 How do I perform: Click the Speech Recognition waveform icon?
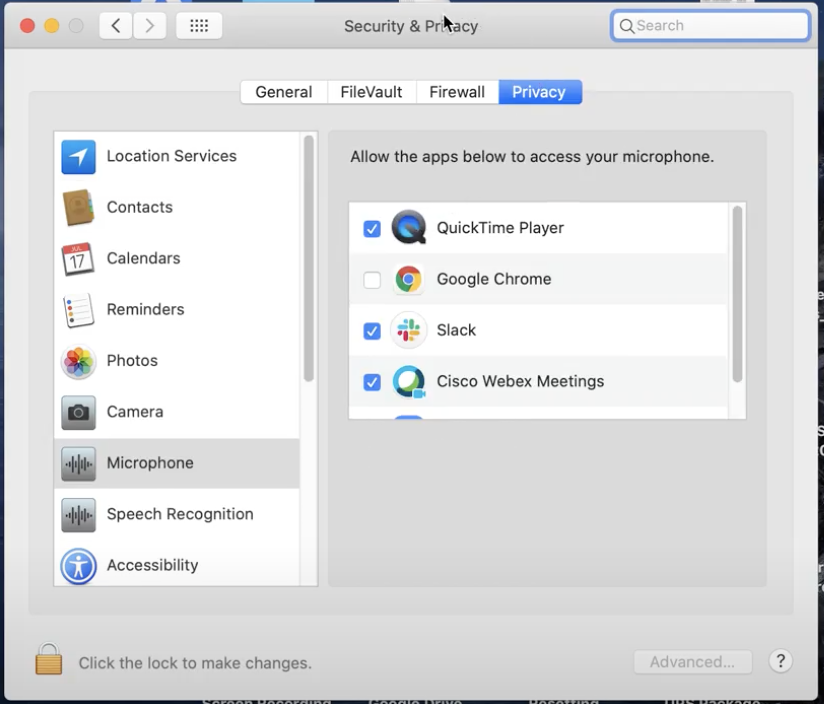point(78,515)
